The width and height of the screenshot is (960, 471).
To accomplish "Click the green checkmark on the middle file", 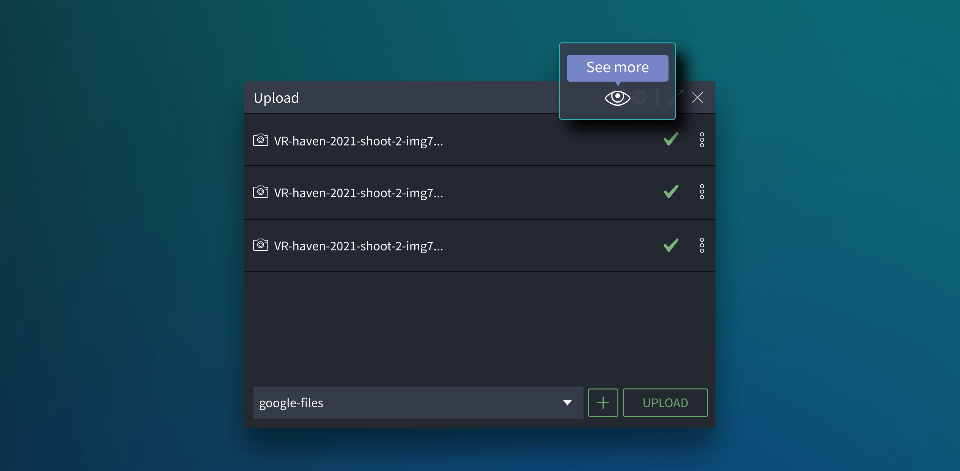I will 671,192.
